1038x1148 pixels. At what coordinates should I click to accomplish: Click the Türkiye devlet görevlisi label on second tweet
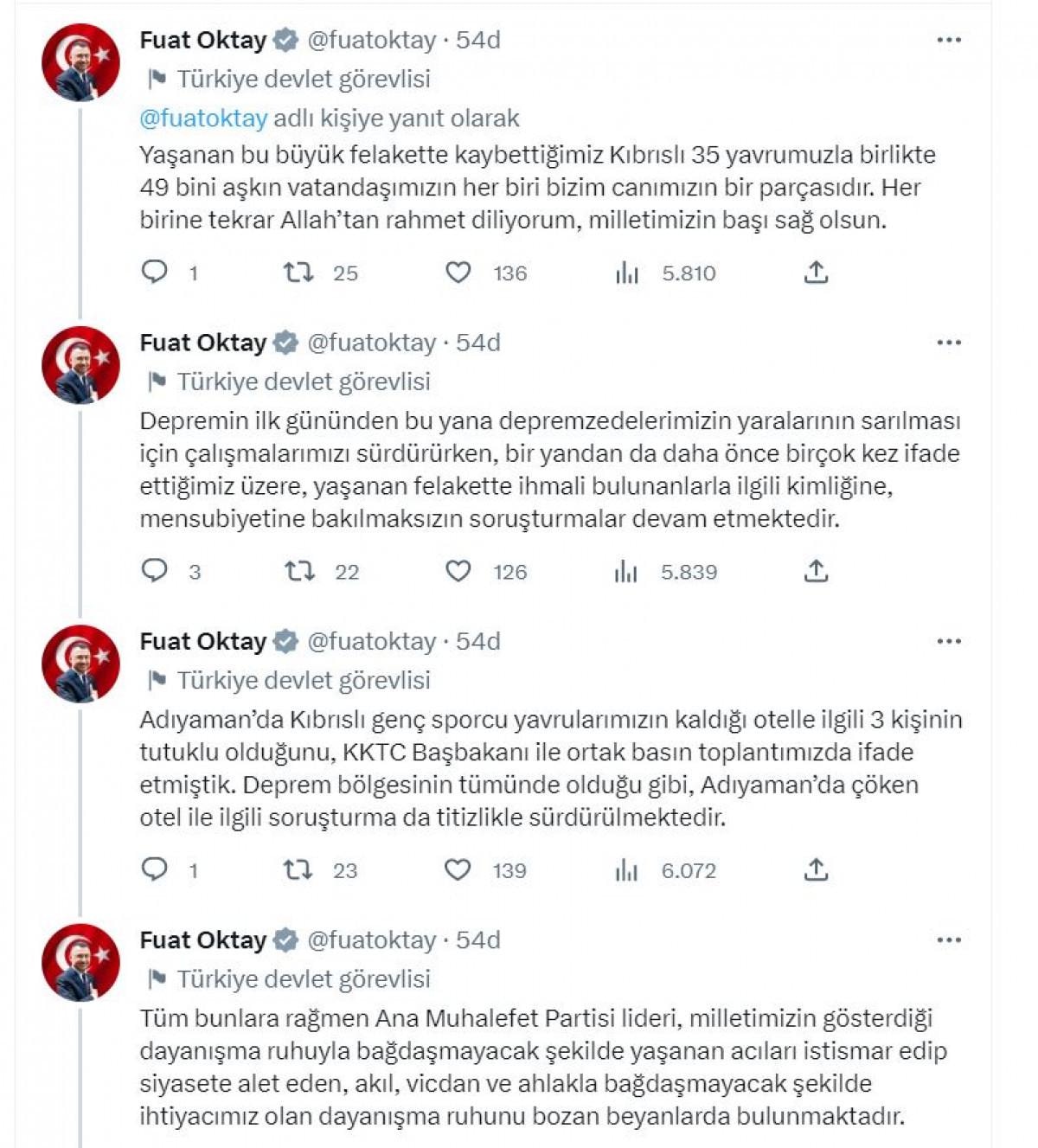click(x=304, y=382)
